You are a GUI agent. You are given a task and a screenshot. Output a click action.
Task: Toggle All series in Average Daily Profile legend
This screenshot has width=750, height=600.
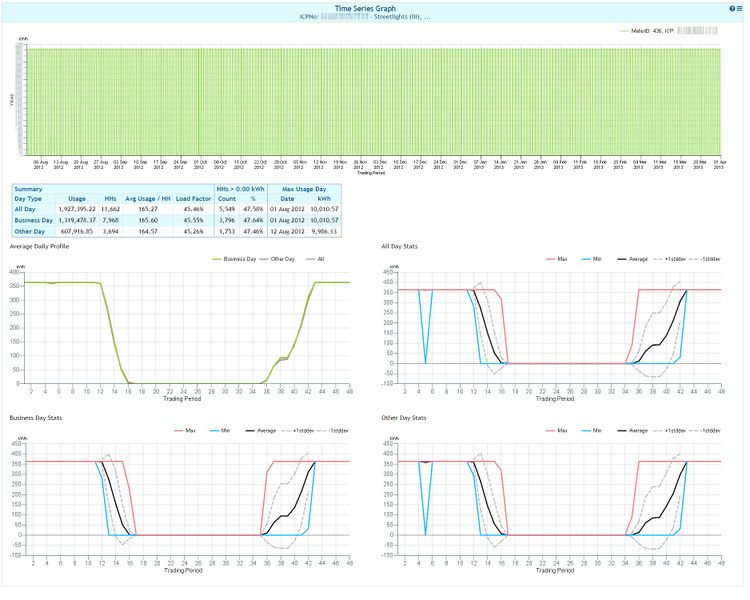click(315, 259)
